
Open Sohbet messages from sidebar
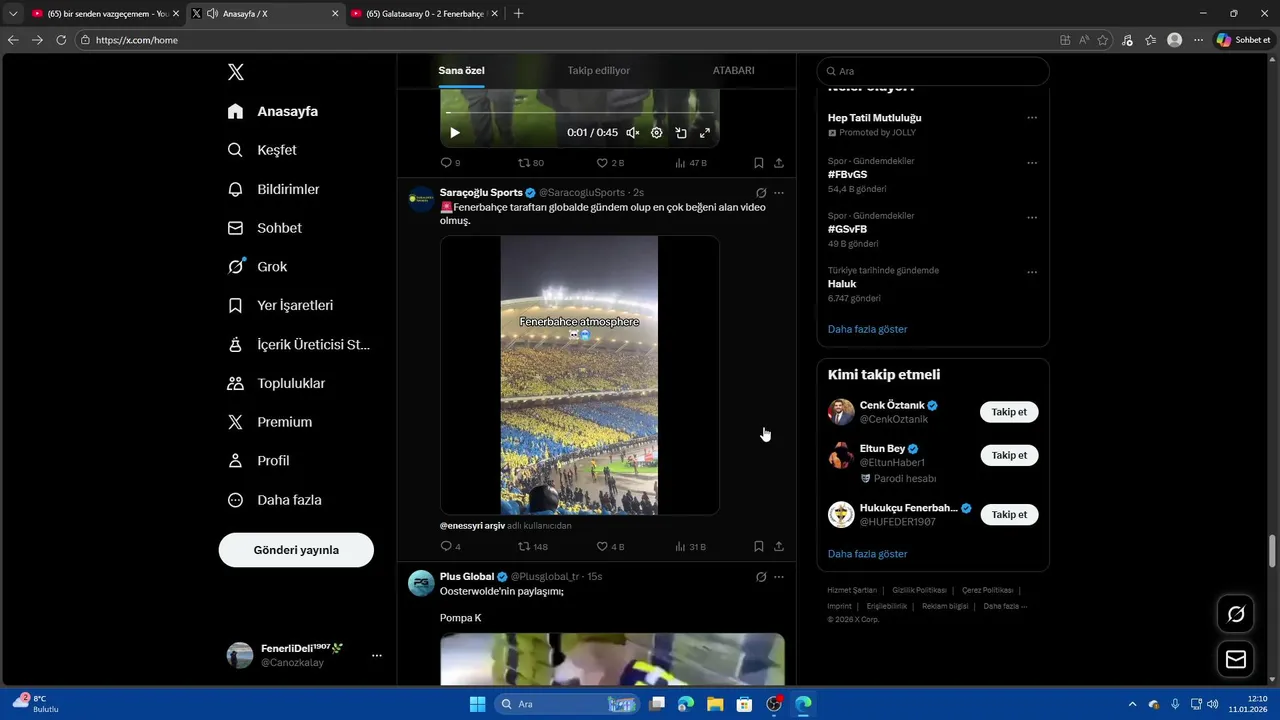(x=264, y=228)
